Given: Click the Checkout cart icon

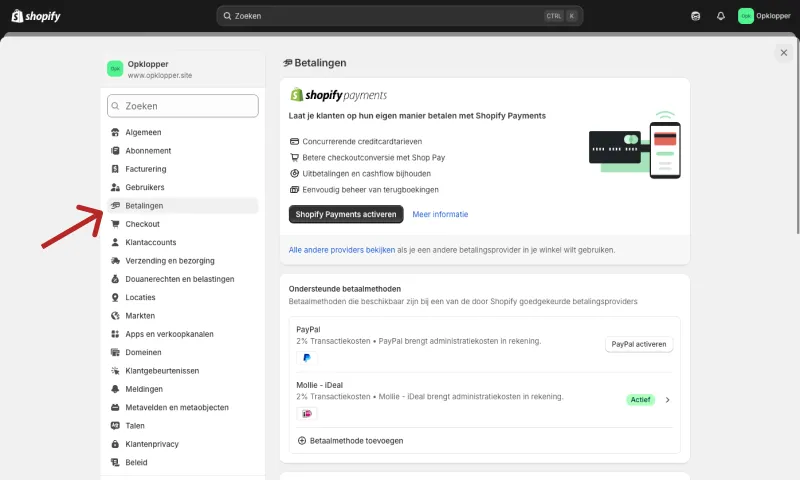Looking at the screenshot, I should 115,224.
